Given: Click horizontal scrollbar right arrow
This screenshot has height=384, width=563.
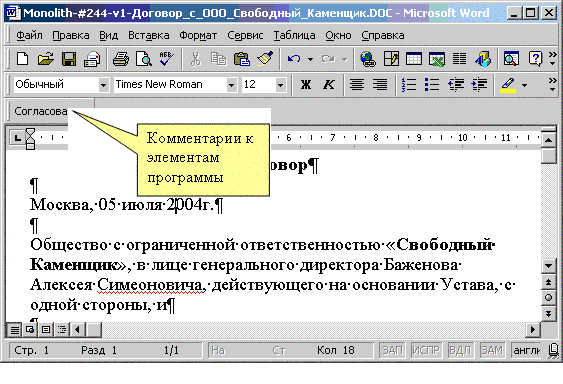Looking at the screenshot, I should click(533, 329).
